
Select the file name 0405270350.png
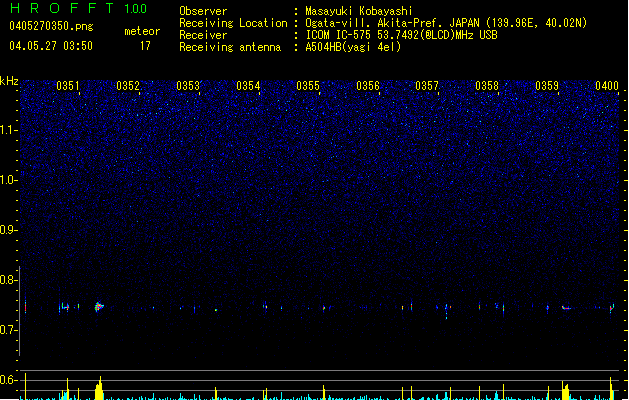click(51, 26)
